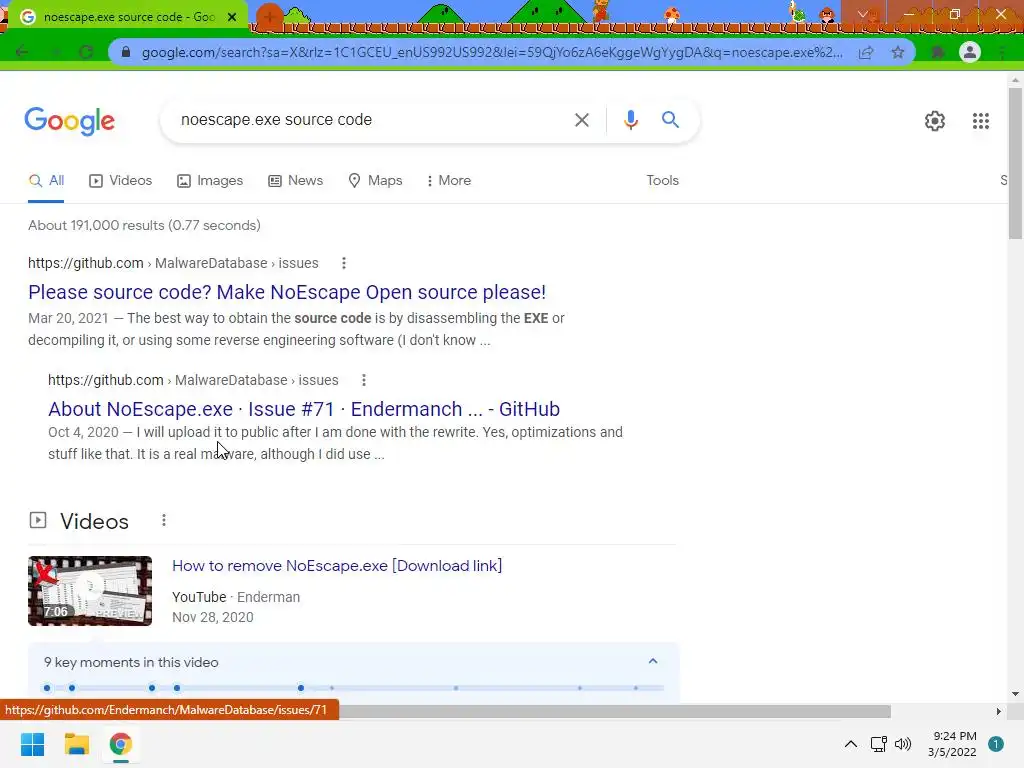Switch to the Maps results tab
The width and height of the screenshot is (1024, 768).
[x=375, y=180]
